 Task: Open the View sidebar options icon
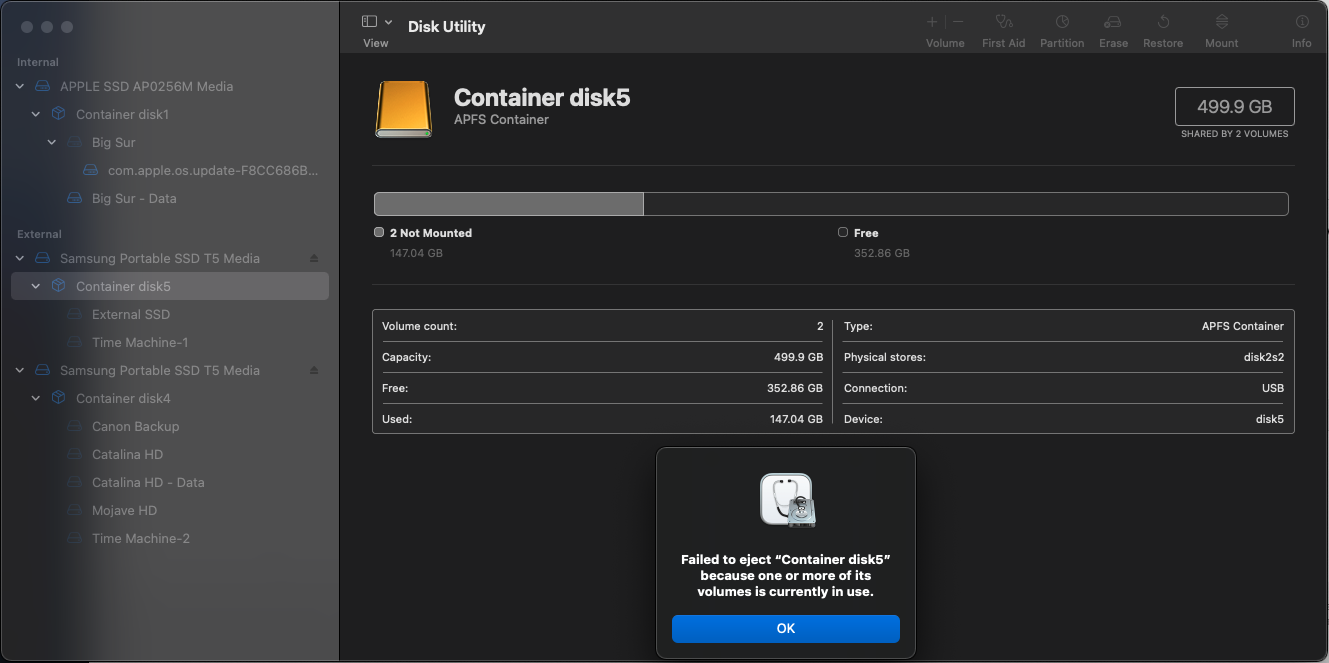[369, 22]
